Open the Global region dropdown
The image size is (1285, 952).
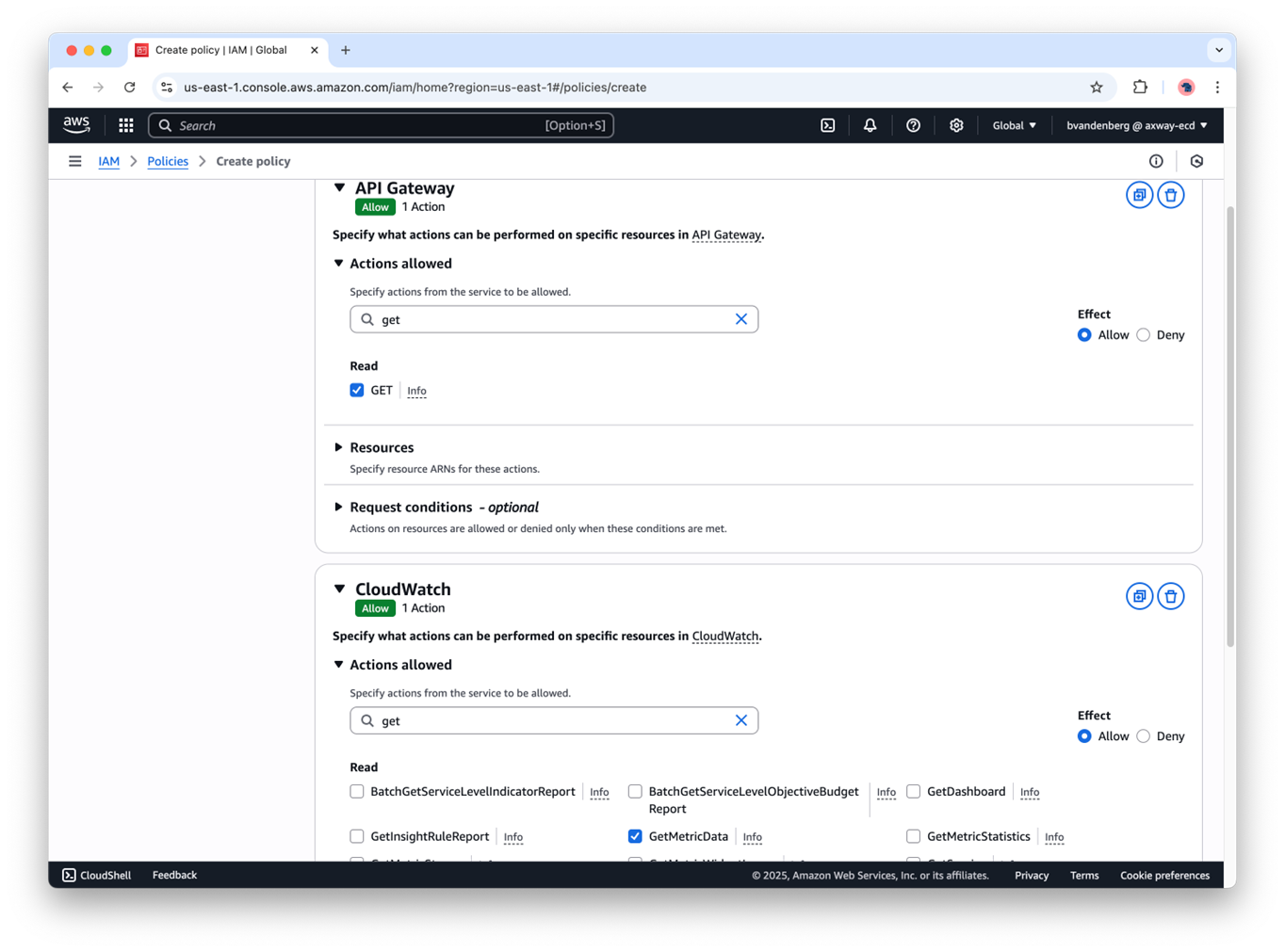pos(1014,125)
